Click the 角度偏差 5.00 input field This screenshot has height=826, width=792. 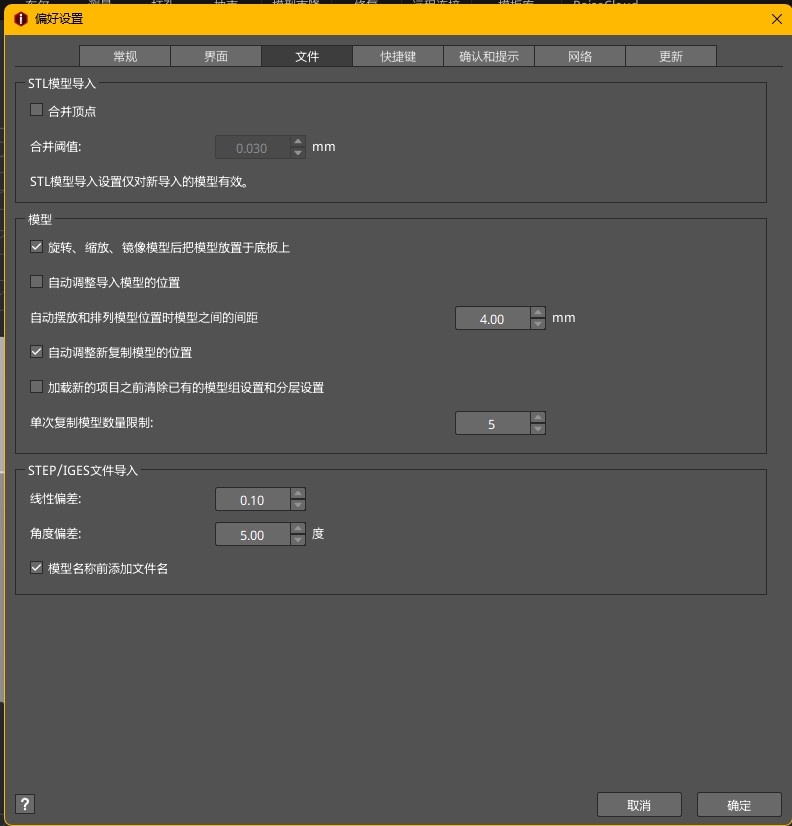[x=252, y=534]
